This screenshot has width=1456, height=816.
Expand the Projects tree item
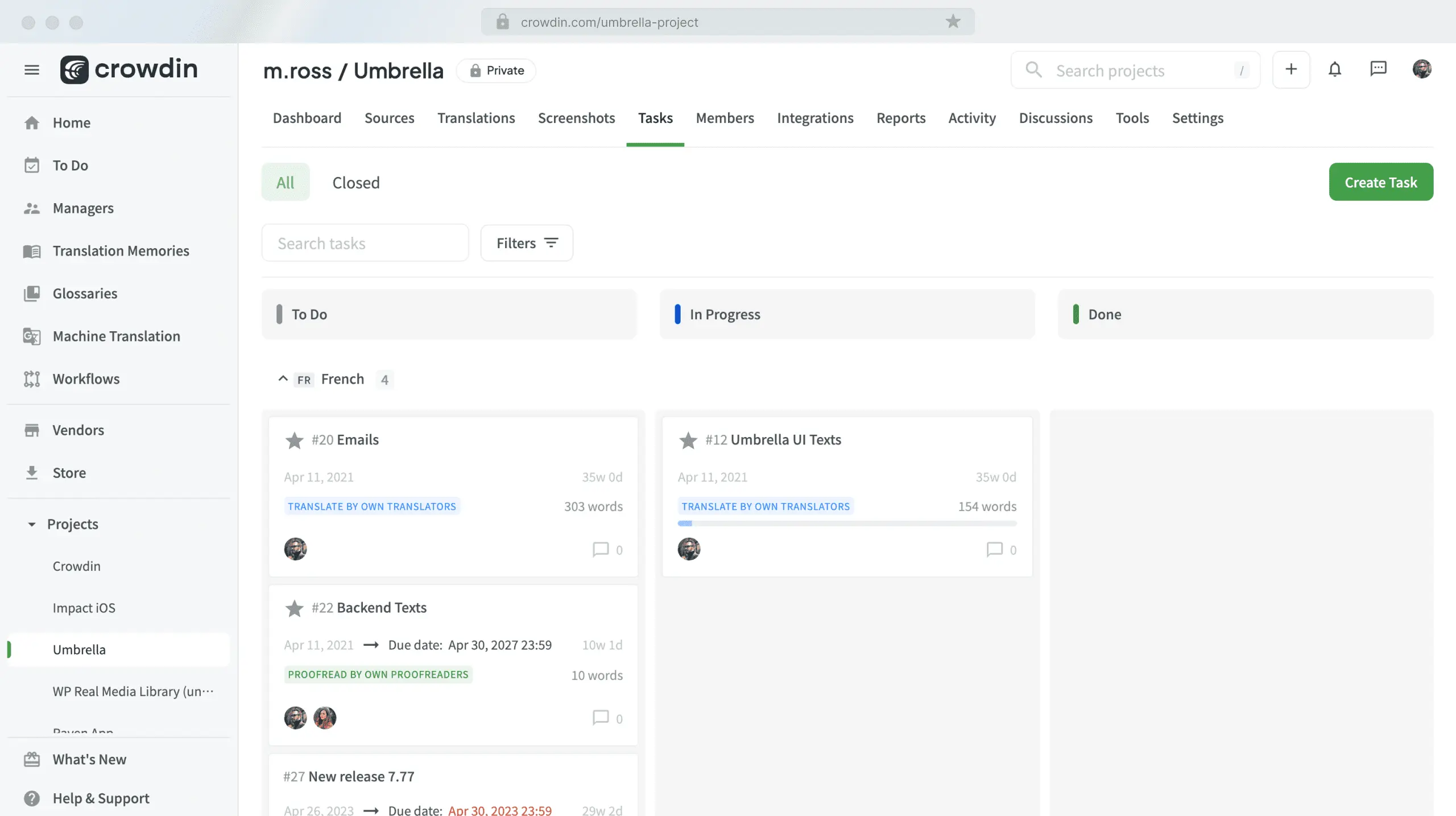click(x=31, y=524)
